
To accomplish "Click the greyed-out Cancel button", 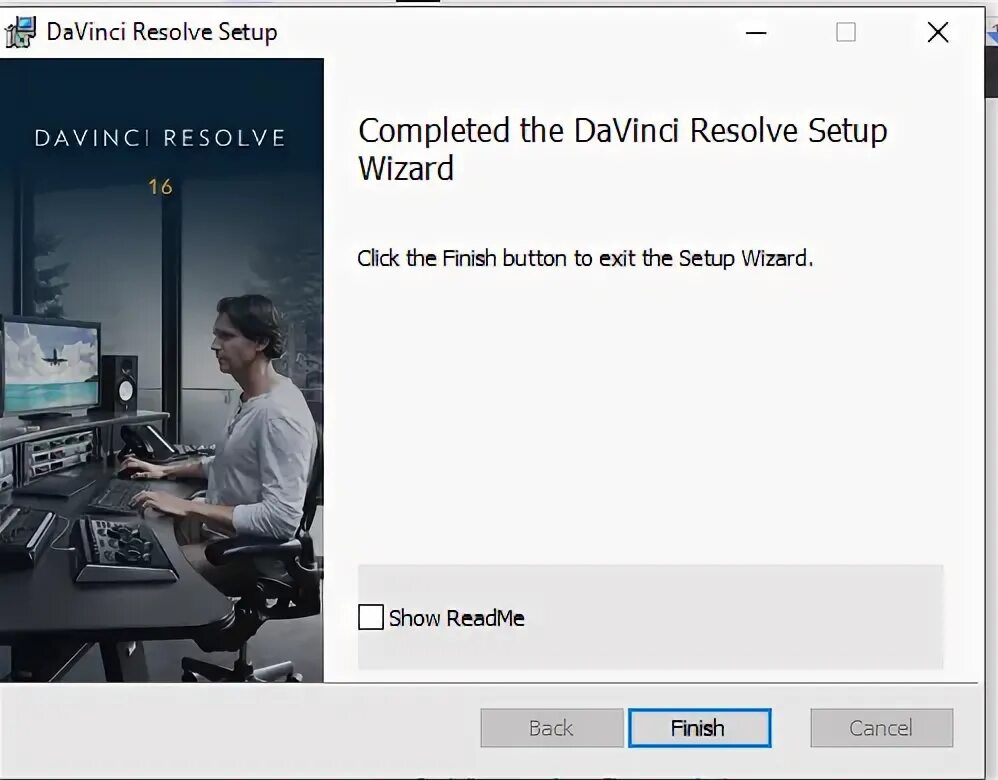I will click(x=882, y=728).
